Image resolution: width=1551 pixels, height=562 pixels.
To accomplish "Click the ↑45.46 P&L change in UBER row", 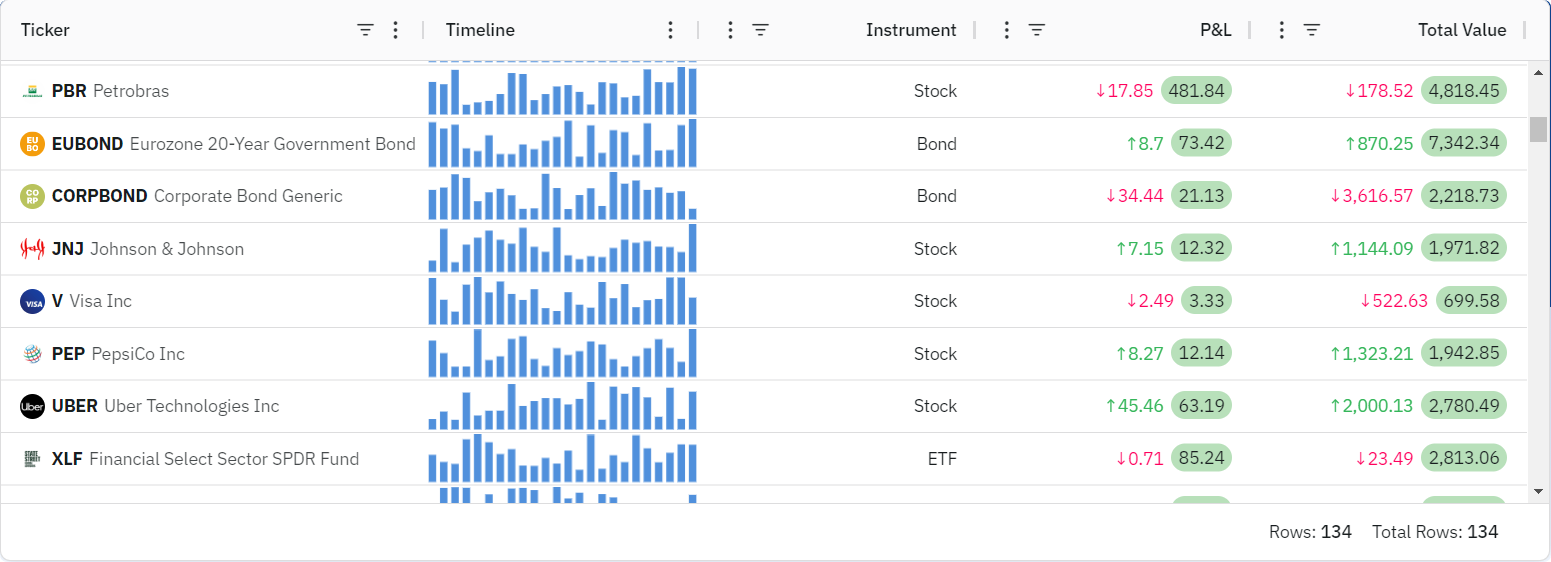I will click(x=1134, y=406).
